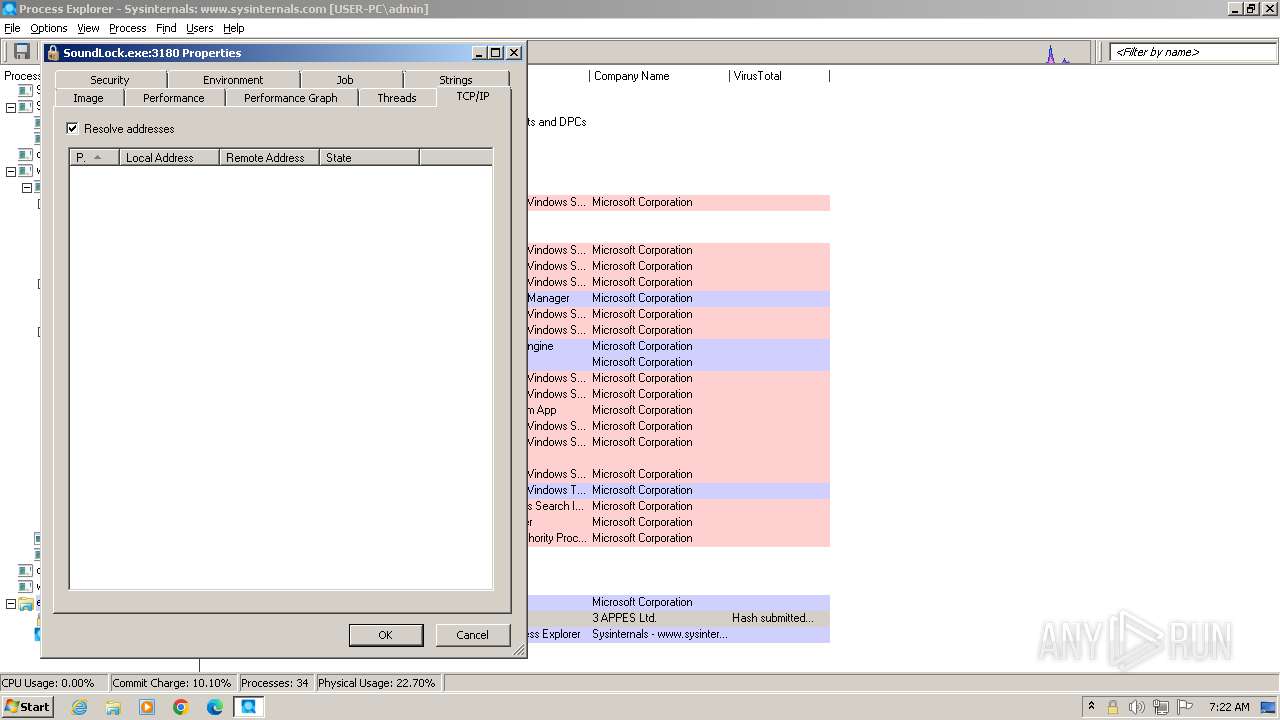This screenshot has height=720, width=1280.
Task: Select the hority Proc... row
Action: coord(678,538)
